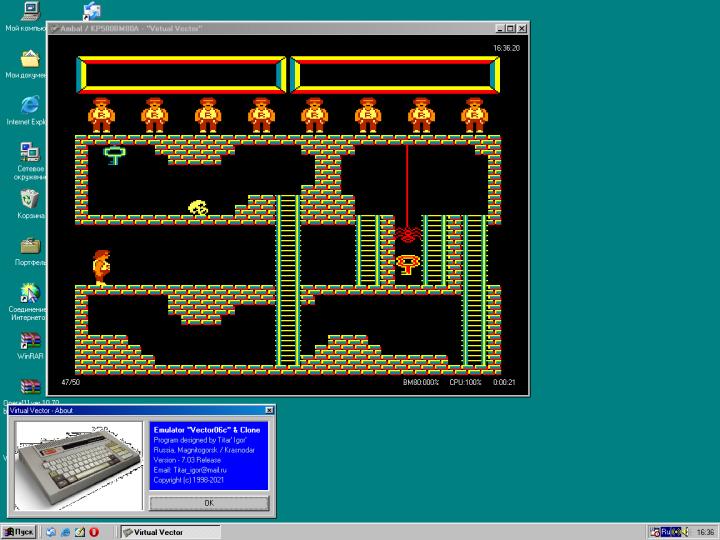This screenshot has height=540, width=720.
Task: Select the desktop shortcut right of Мой компьютер
Action: click(92, 11)
